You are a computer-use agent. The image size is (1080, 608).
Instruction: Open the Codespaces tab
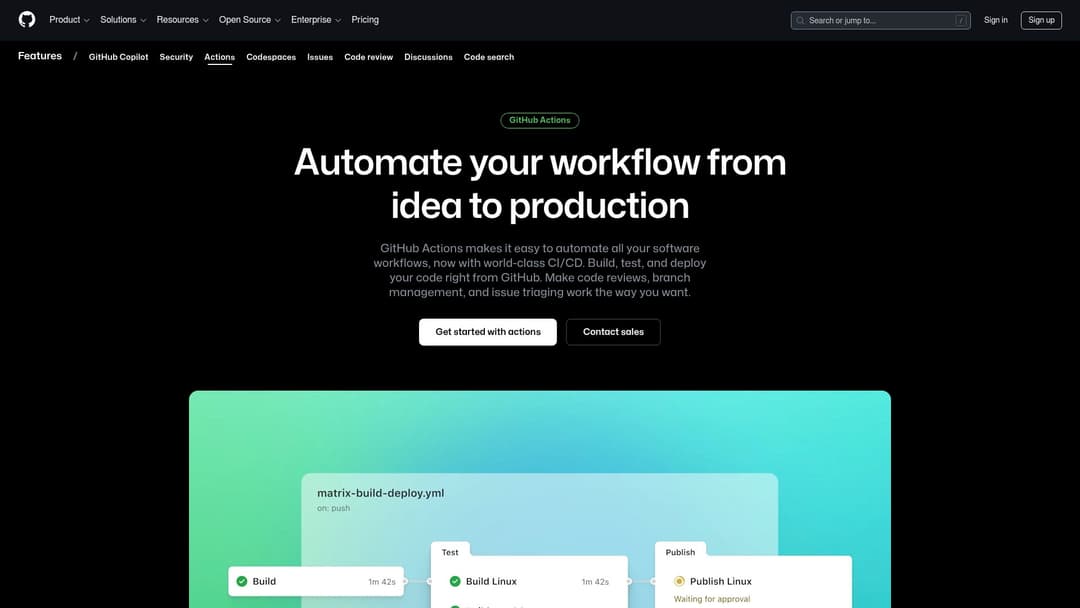(271, 57)
